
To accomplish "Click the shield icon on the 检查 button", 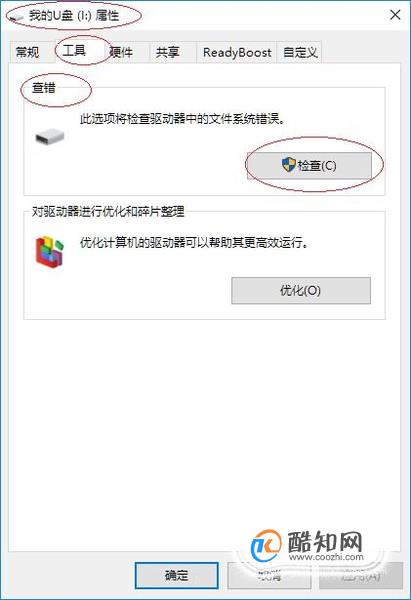I will click(x=289, y=165).
